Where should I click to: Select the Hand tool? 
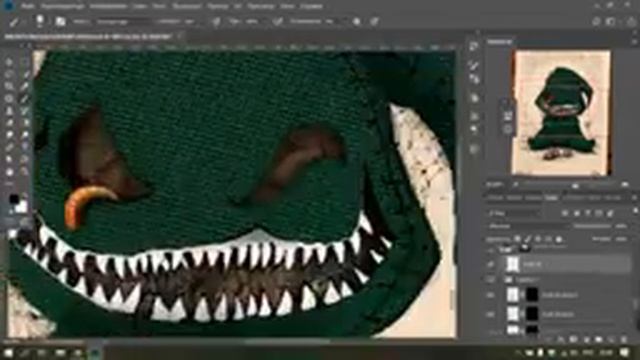point(9,172)
